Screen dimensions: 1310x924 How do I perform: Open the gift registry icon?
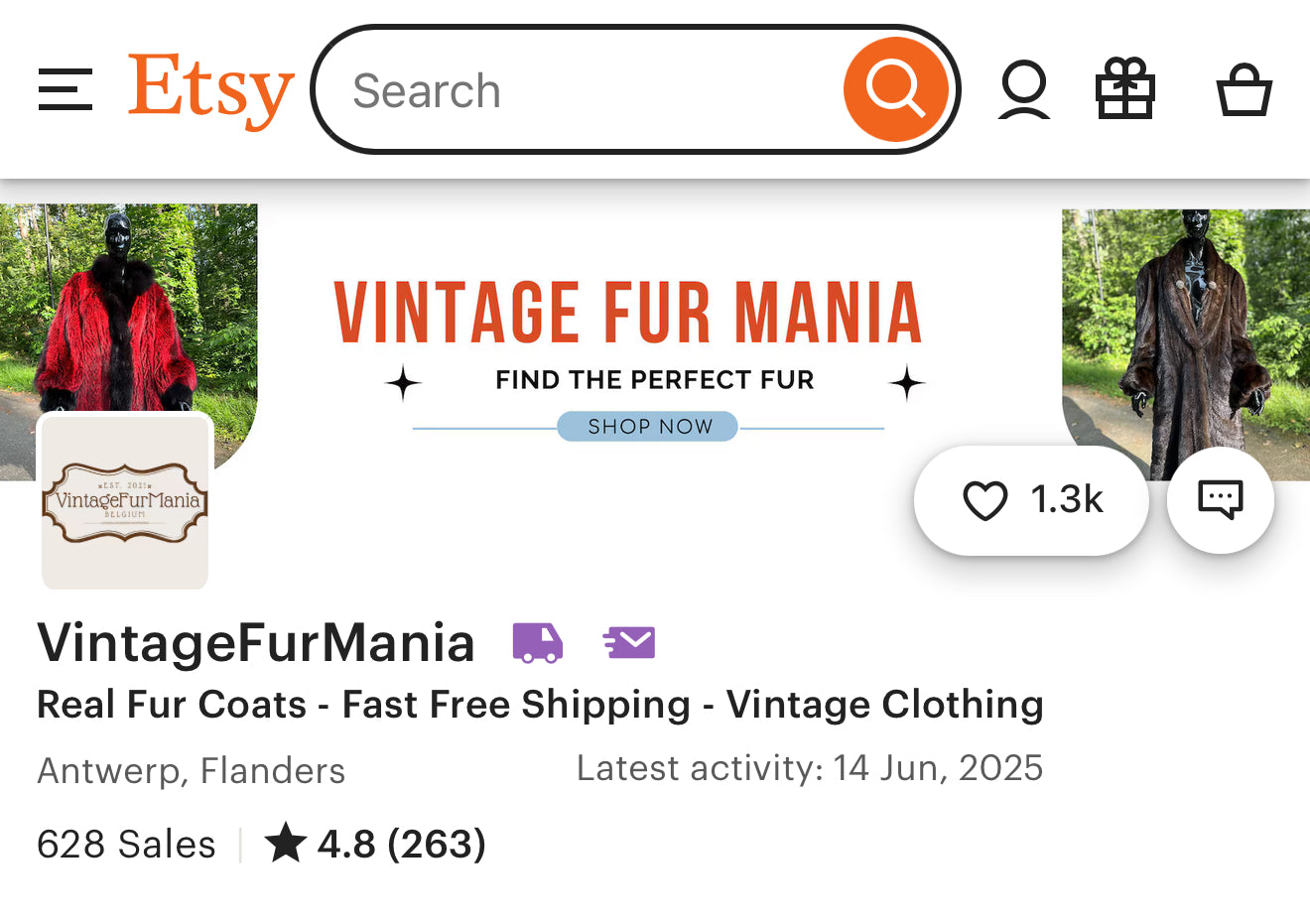1124,90
